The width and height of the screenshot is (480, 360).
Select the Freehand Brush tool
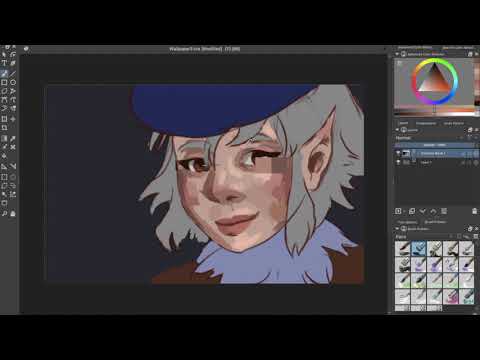[4, 73]
